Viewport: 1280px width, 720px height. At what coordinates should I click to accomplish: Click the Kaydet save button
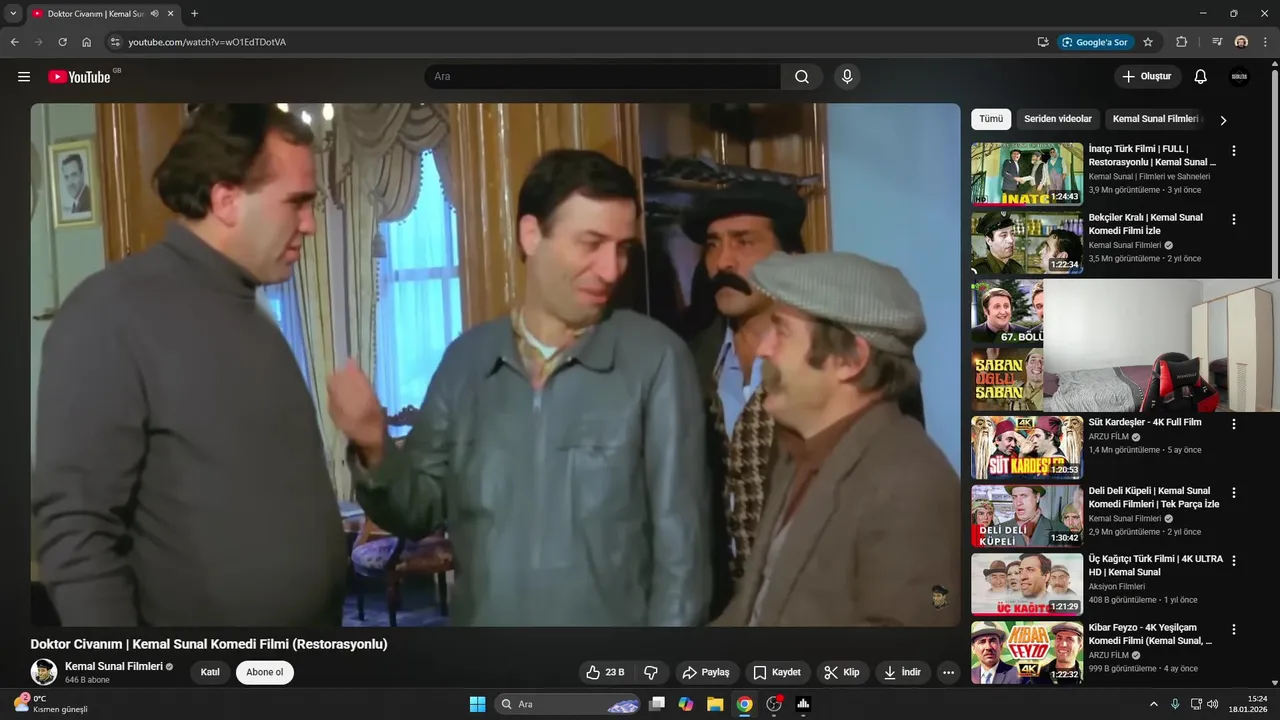777,672
